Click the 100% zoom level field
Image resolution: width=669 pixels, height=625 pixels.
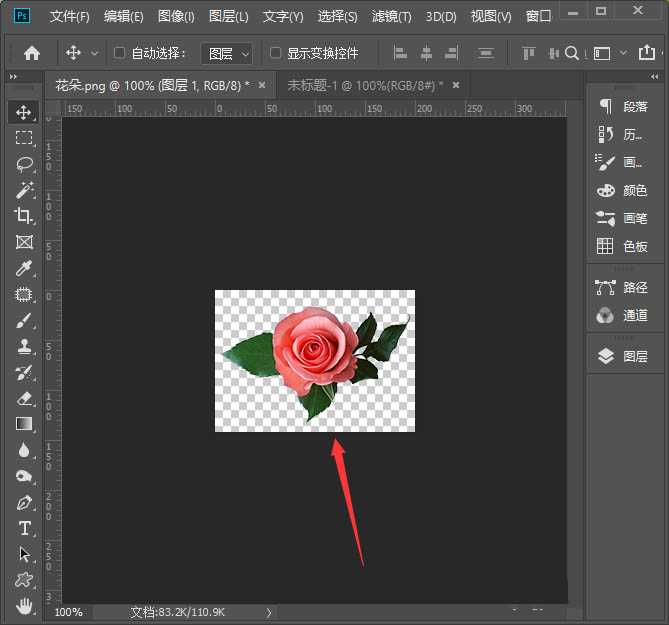point(69,611)
